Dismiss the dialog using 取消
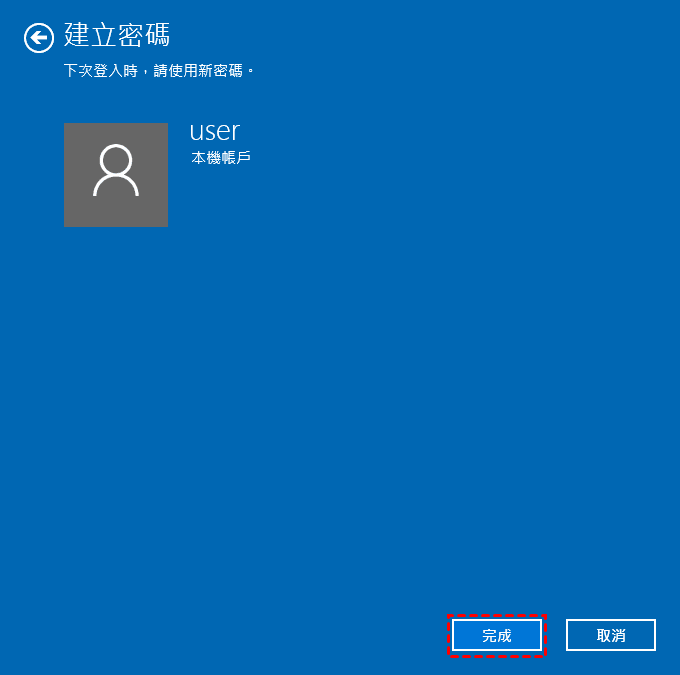This screenshot has width=680, height=675. click(611, 635)
